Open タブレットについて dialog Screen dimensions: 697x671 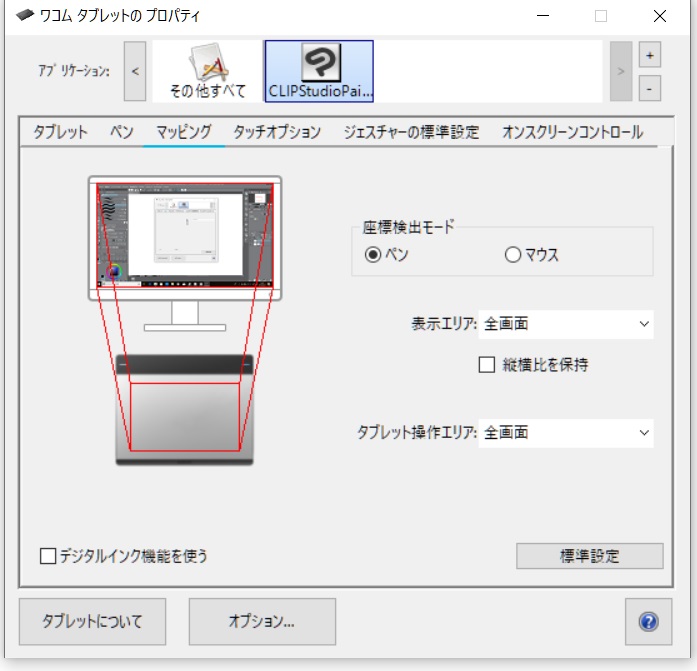pyautogui.click(x=92, y=621)
